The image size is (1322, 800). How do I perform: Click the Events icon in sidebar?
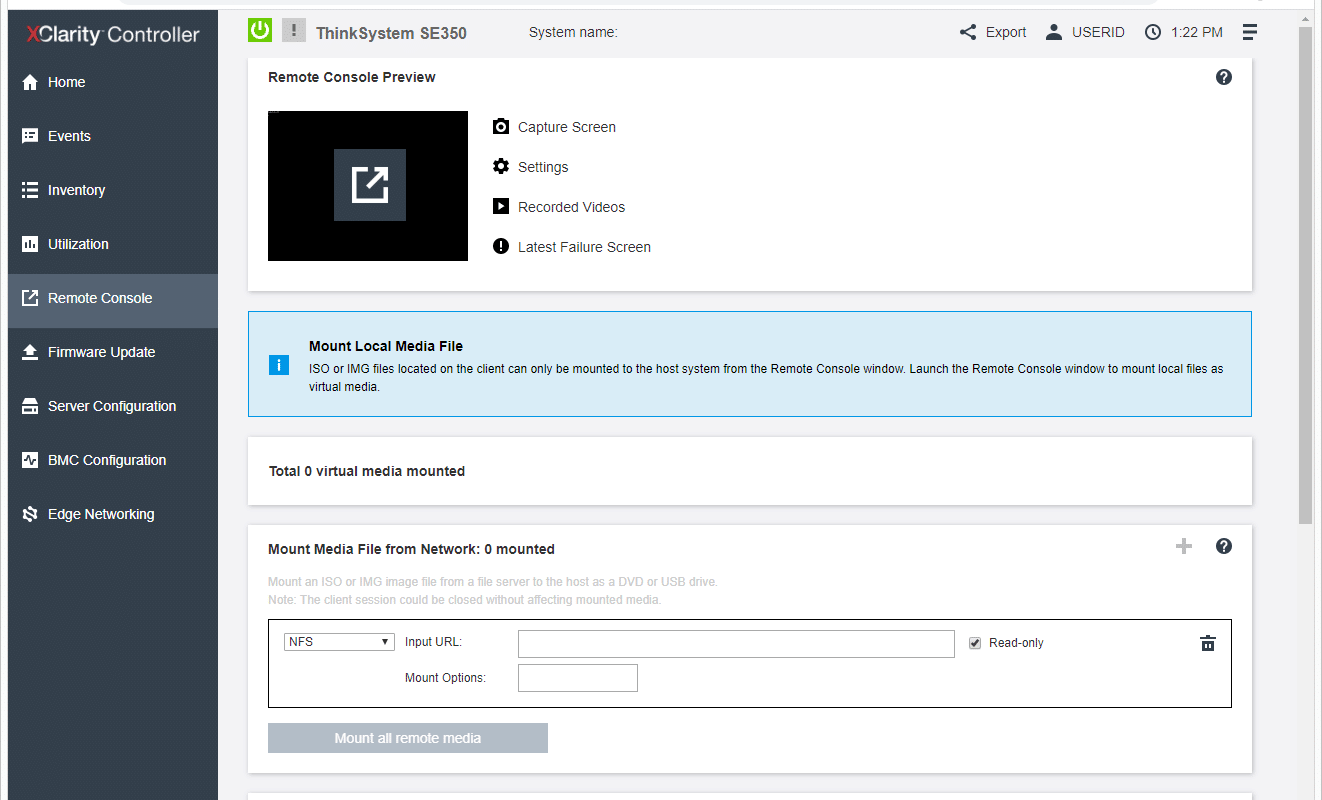coord(30,136)
